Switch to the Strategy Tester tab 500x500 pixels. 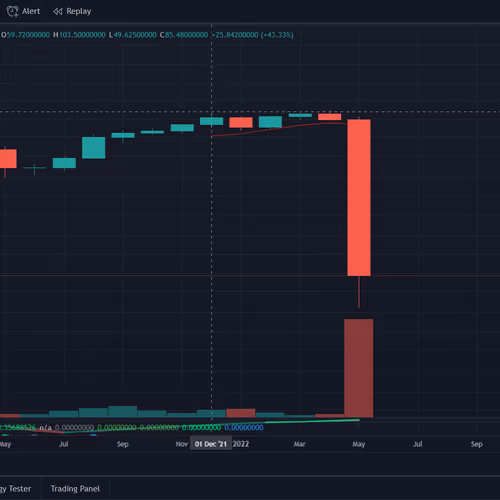click(16, 489)
